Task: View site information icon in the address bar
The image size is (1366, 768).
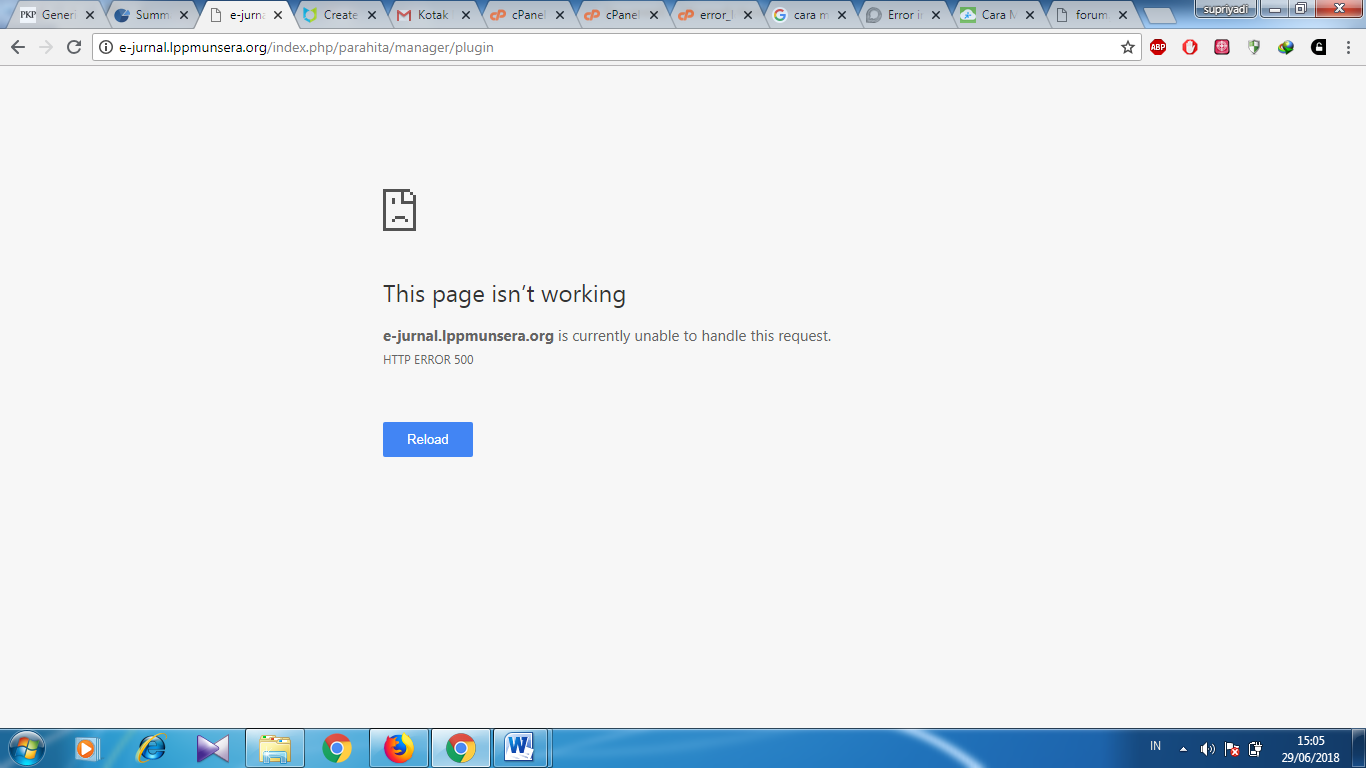Action: (x=106, y=47)
